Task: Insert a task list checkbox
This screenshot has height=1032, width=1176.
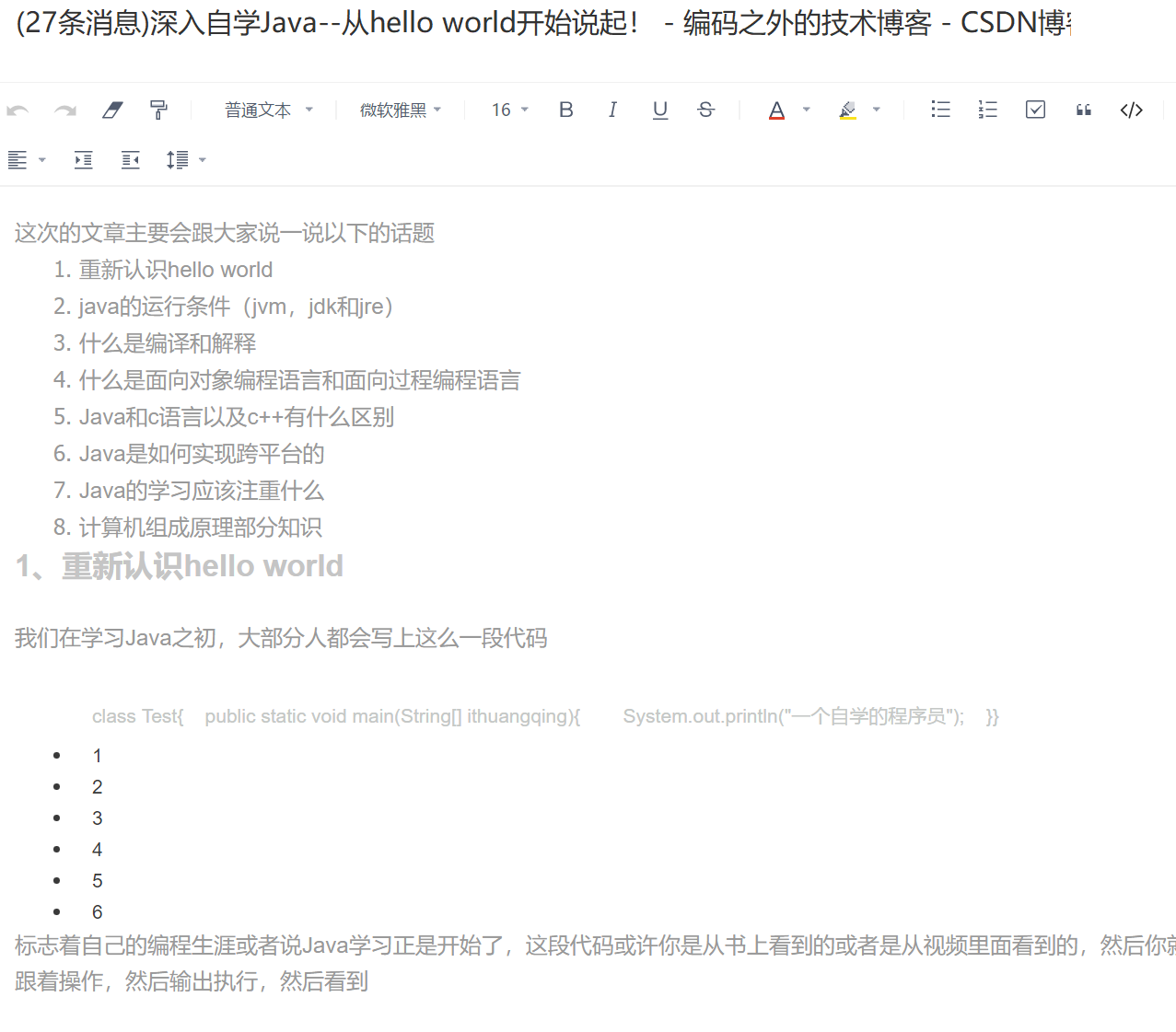Action: [1035, 110]
